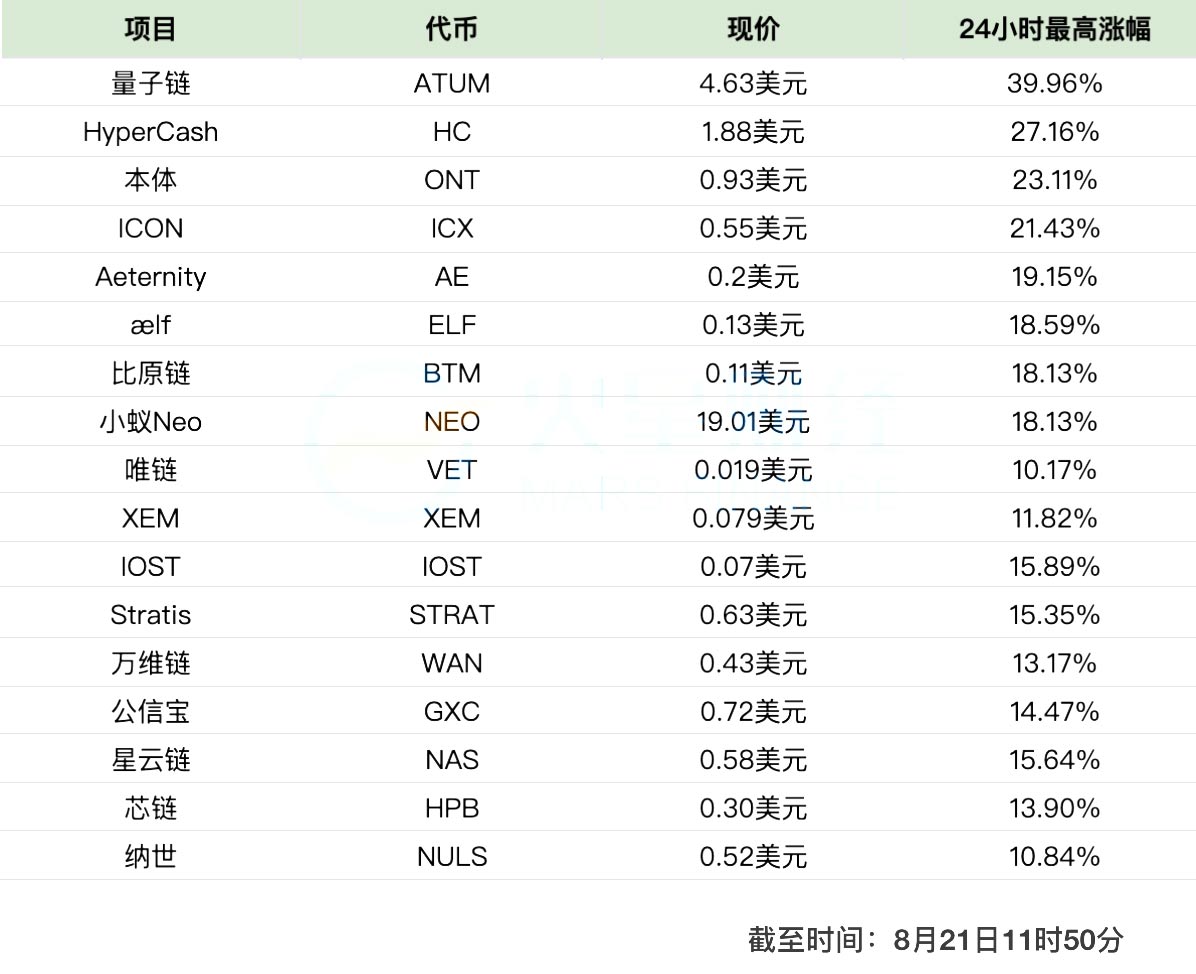Click the 24小时最高涨幅 column header
1196x974 pixels.
(1054, 29)
